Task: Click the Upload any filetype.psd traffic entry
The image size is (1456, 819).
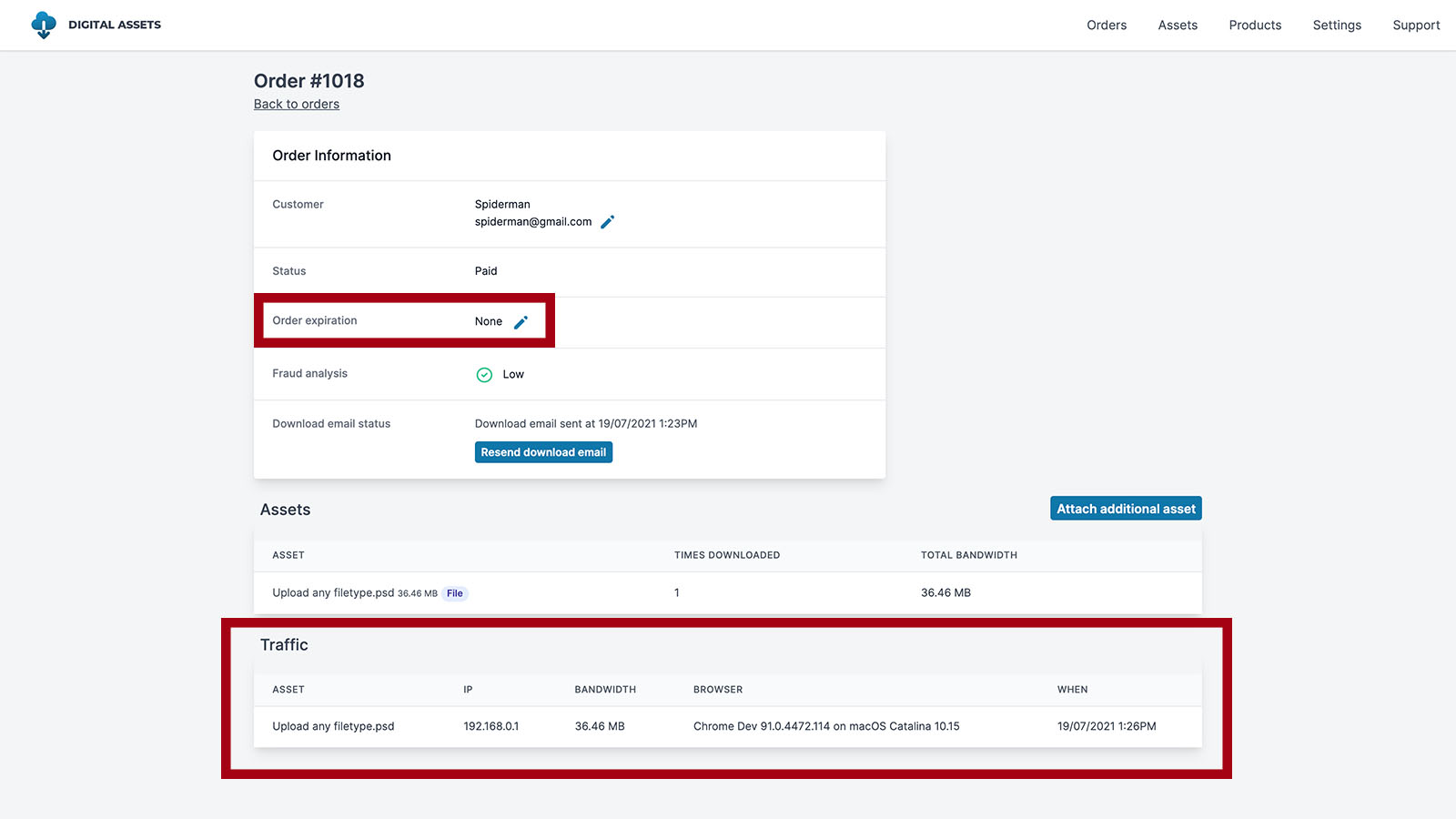Action: pyautogui.click(x=333, y=726)
